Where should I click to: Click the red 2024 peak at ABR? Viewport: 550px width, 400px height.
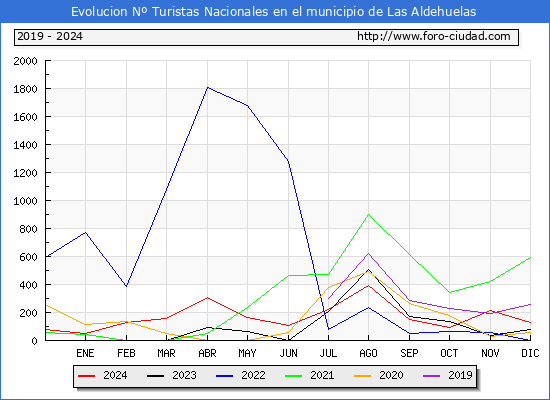pos(208,298)
